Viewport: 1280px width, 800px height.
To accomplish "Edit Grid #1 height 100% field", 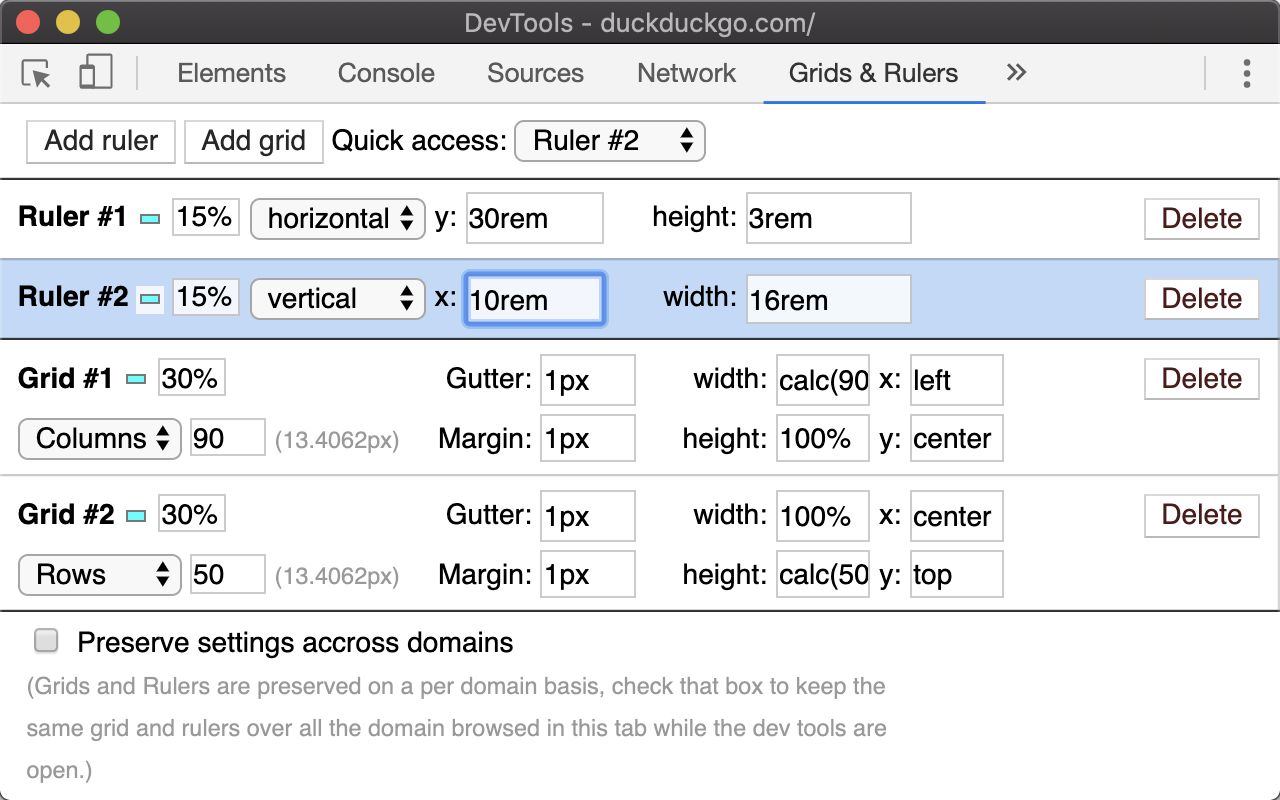I will pos(823,438).
